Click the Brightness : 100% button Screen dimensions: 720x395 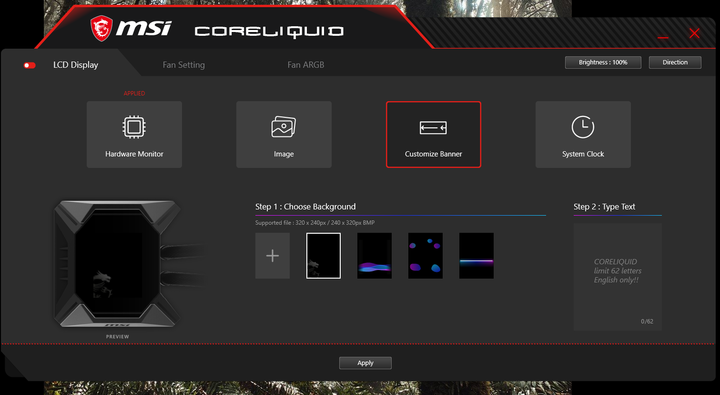click(x=603, y=62)
